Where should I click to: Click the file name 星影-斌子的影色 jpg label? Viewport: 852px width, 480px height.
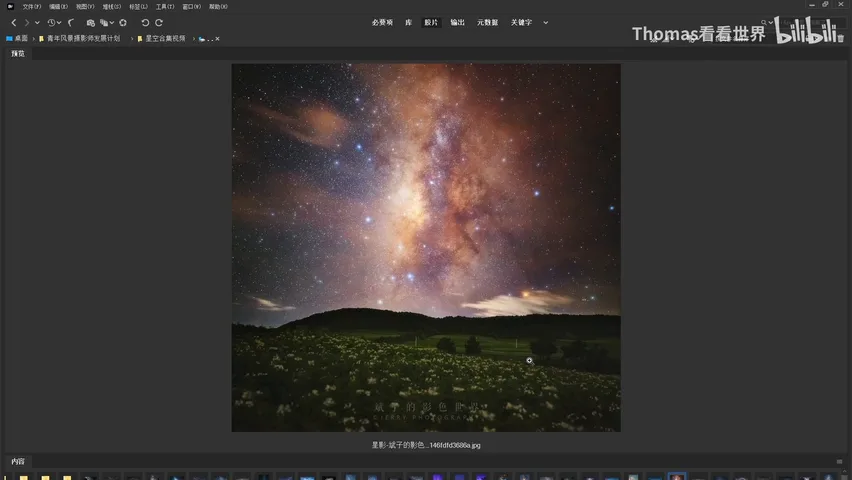click(x=426, y=445)
